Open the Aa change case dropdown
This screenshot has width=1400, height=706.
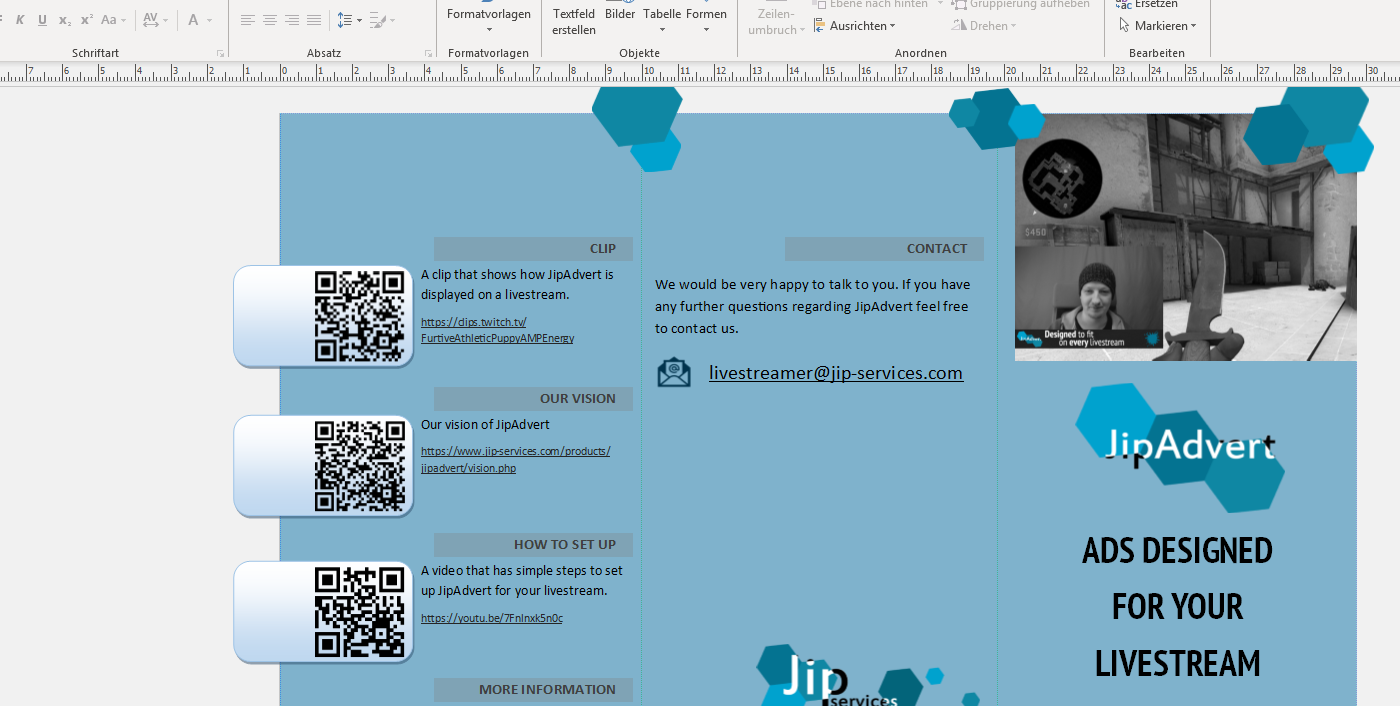tap(110, 19)
